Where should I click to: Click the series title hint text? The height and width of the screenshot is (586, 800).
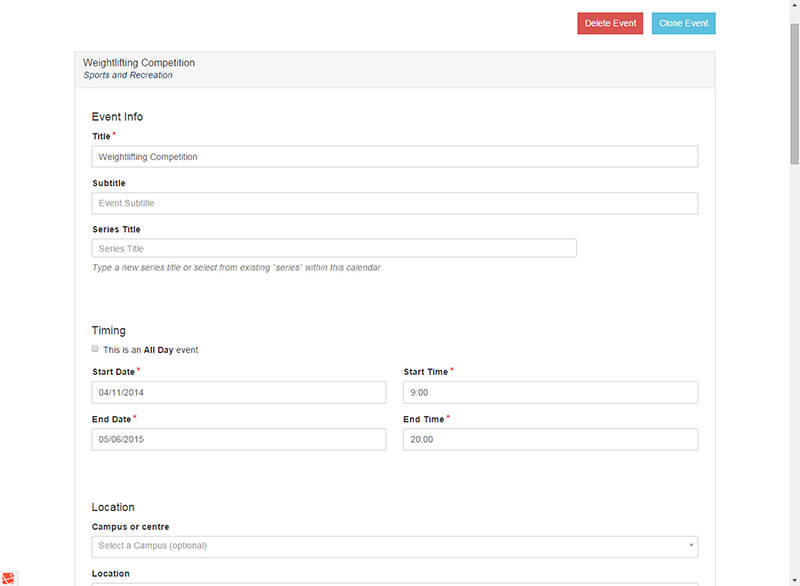(x=237, y=268)
